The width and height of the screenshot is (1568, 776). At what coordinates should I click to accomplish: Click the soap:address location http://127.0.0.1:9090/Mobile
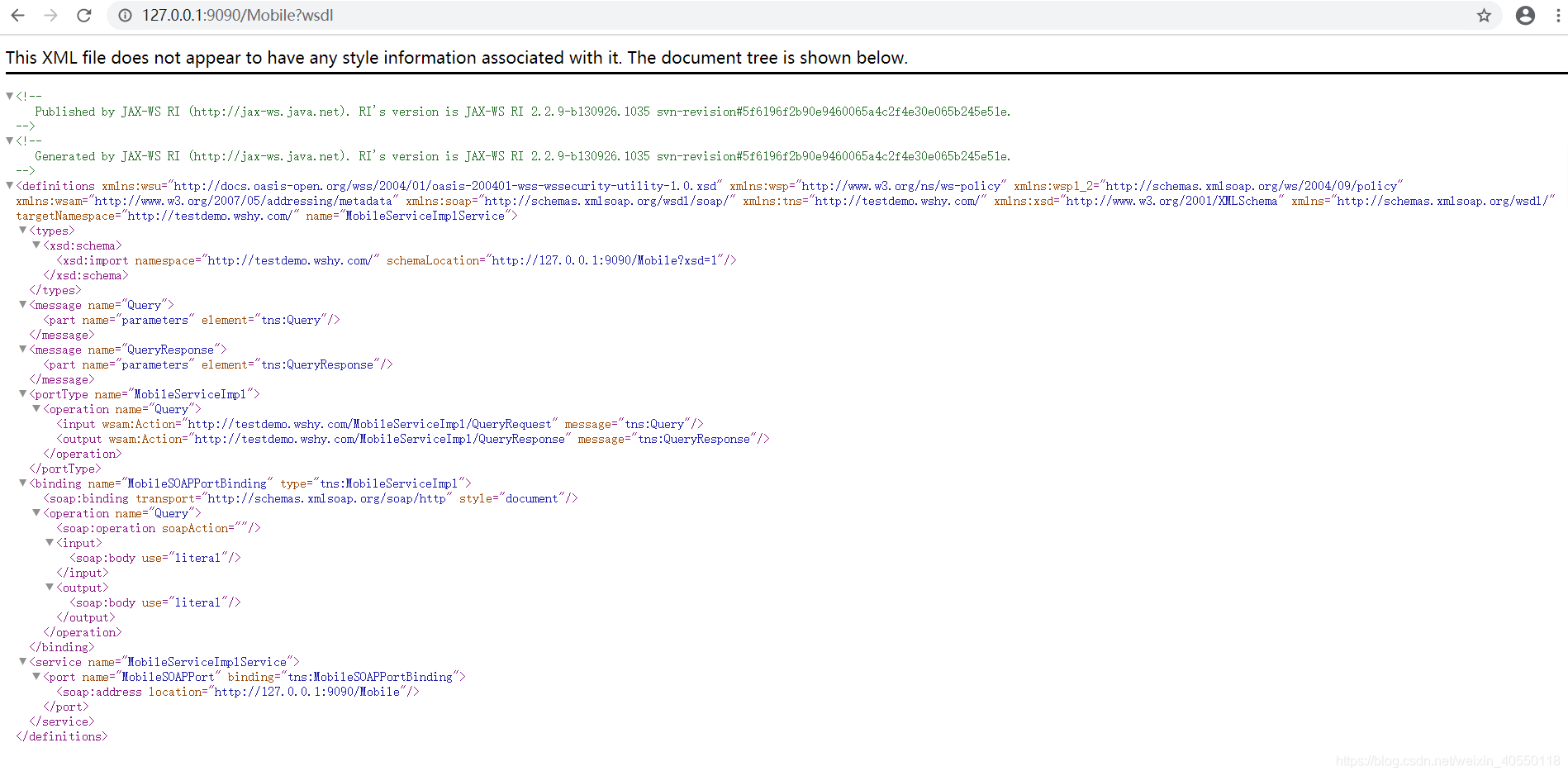tap(306, 692)
